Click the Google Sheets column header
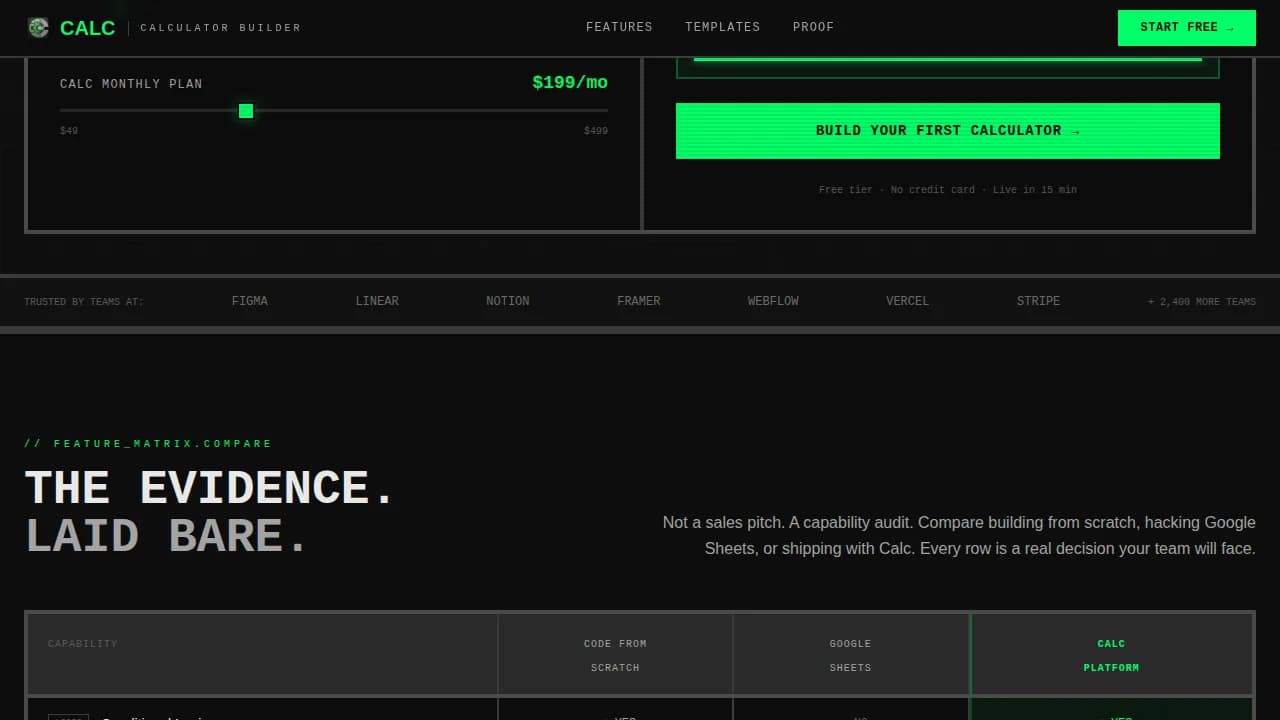This screenshot has width=1280, height=720. tap(851, 655)
